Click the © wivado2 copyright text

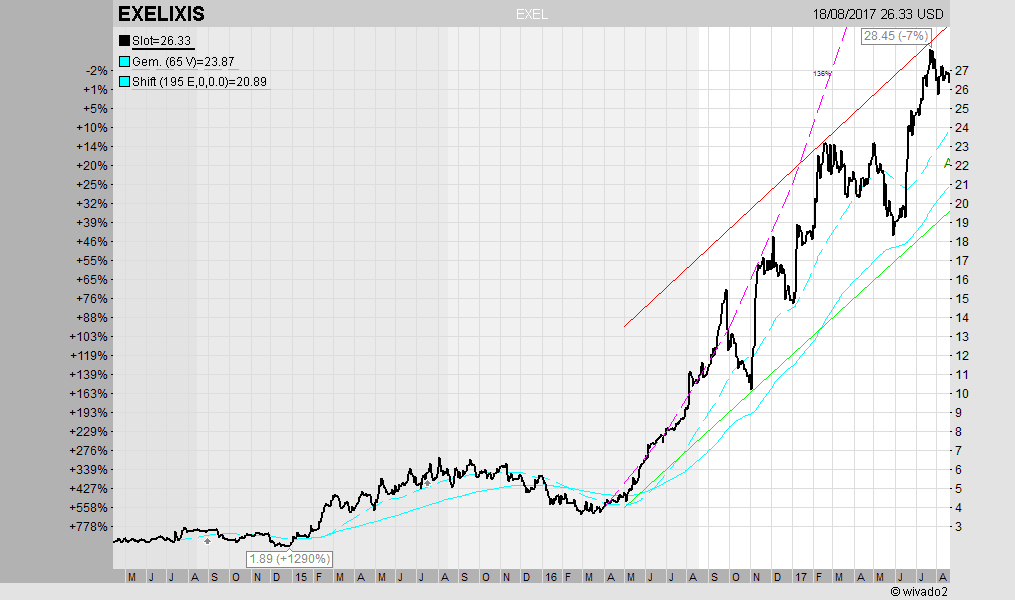pos(919,592)
